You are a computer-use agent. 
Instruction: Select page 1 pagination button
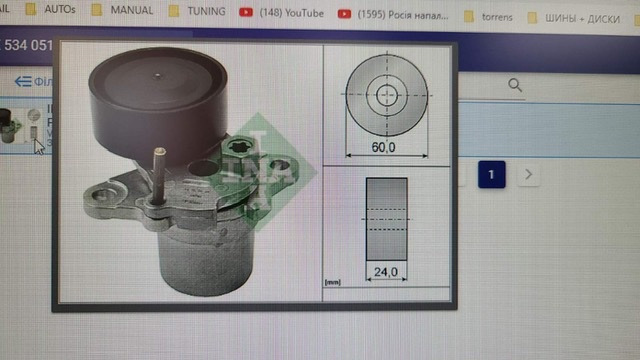pyautogui.click(x=491, y=175)
